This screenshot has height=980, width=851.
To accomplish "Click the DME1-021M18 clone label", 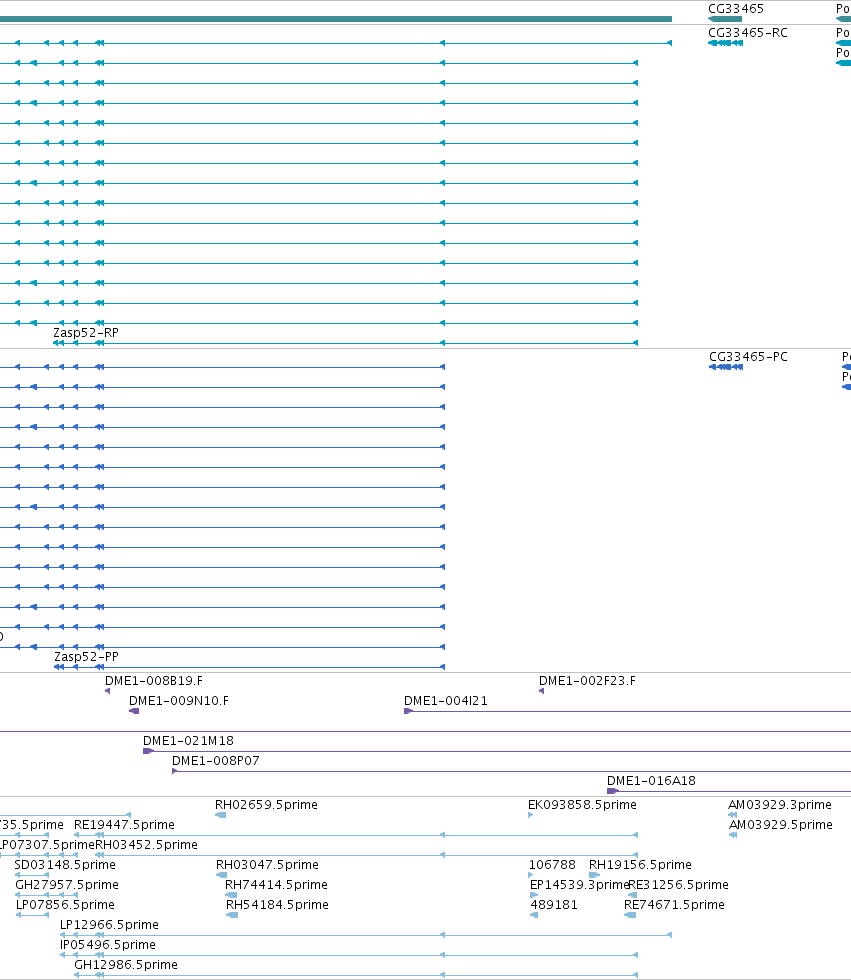I will click(188, 741).
